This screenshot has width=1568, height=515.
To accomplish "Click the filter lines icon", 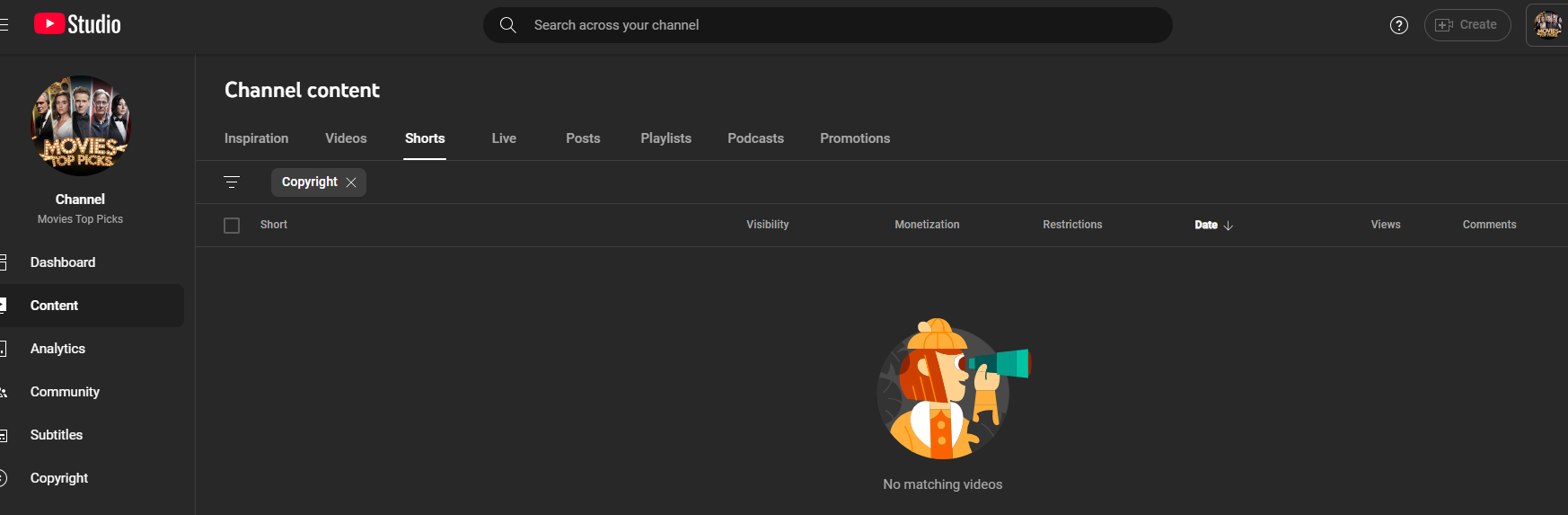I will pyautogui.click(x=232, y=182).
